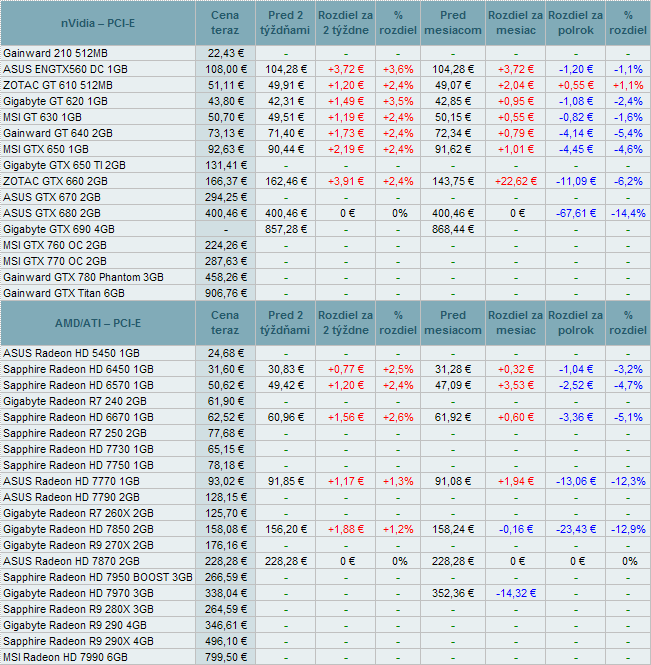The height and width of the screenshot is (665, 651).
Task: Click 'Gigabyte GT 620 1GB' name
Action: pyautogui.click(x=56, y=101)
